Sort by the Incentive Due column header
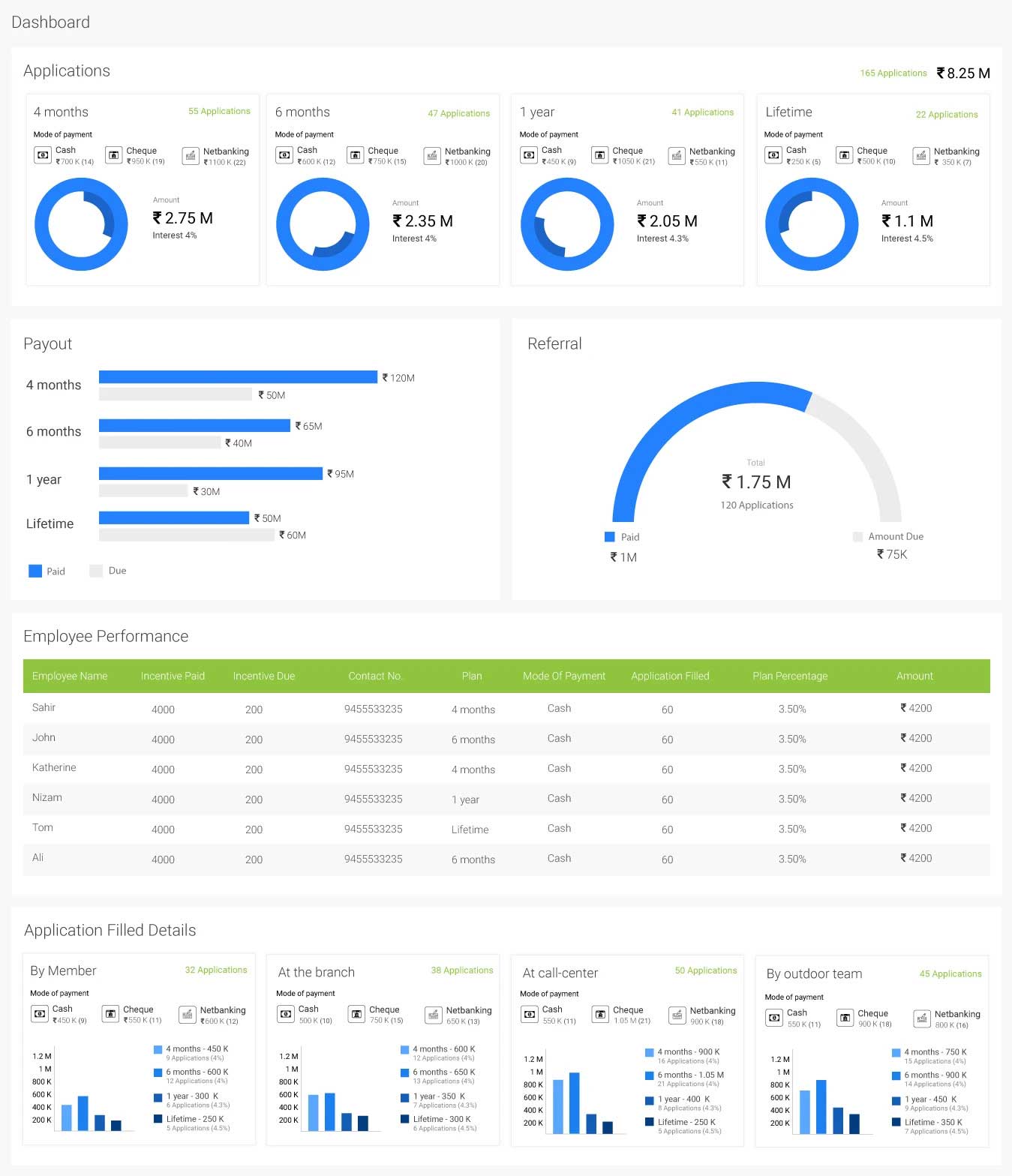 click(x=263, y=676)
